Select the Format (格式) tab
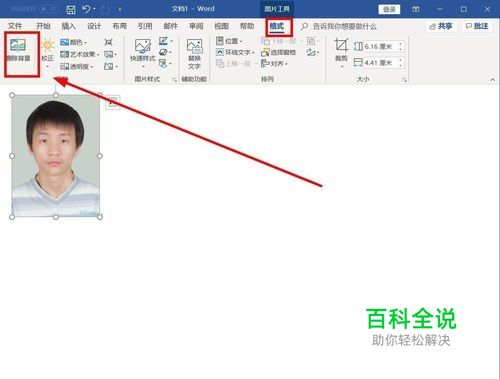Screen dimensions: 500x379 [x=277, y=26]
